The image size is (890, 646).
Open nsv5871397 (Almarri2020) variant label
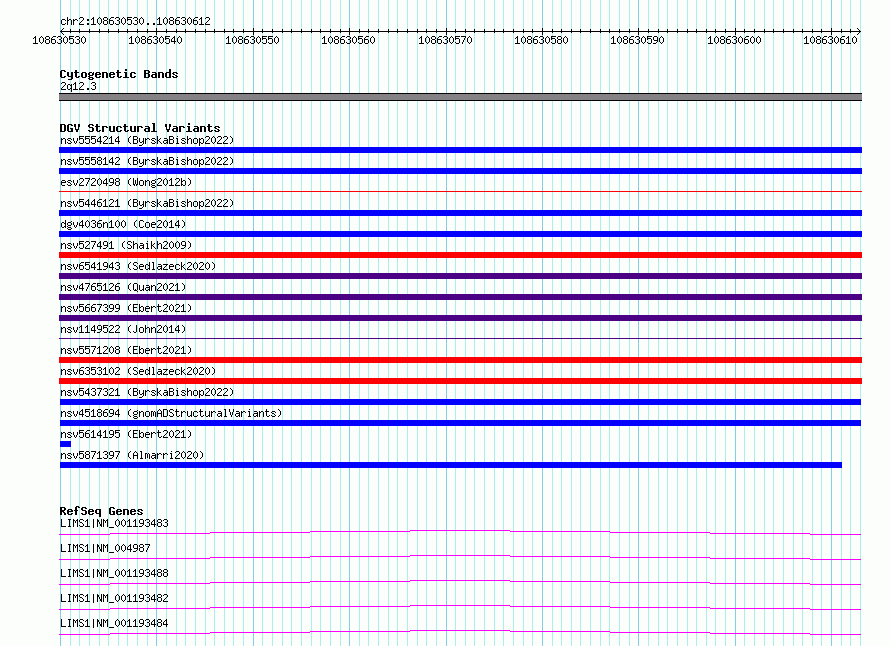point(132,455)
